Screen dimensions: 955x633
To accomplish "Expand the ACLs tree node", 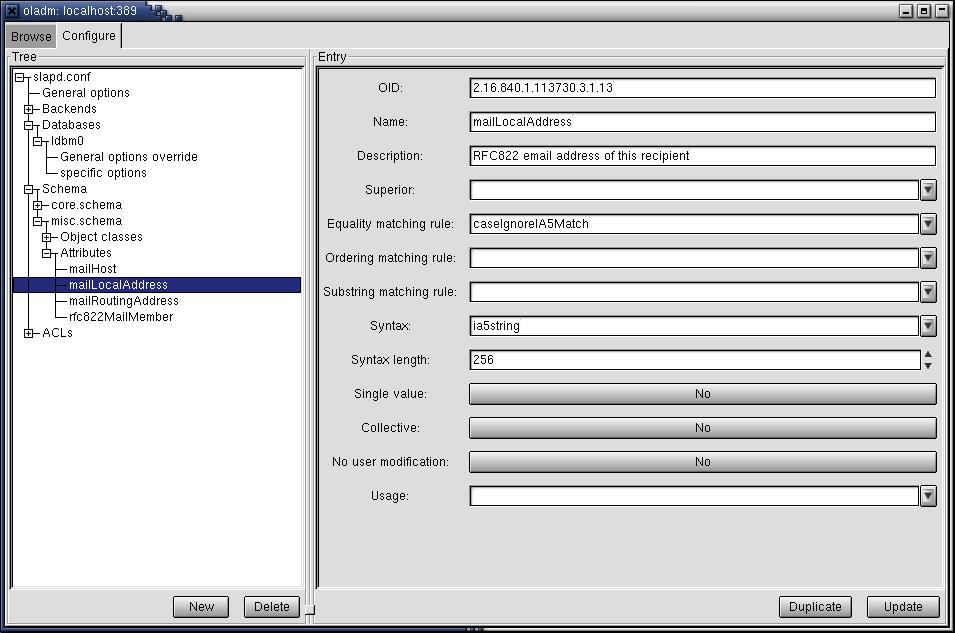I will coord(29,333).
